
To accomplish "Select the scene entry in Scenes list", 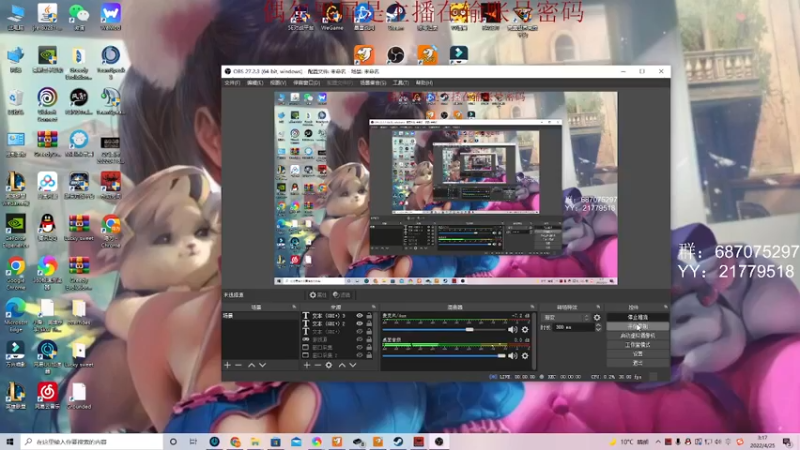I will coord(260,316).
